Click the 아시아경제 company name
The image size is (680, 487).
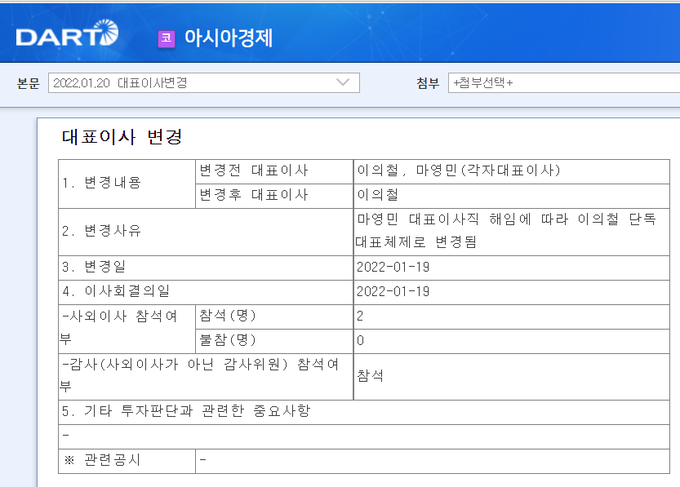228,38
